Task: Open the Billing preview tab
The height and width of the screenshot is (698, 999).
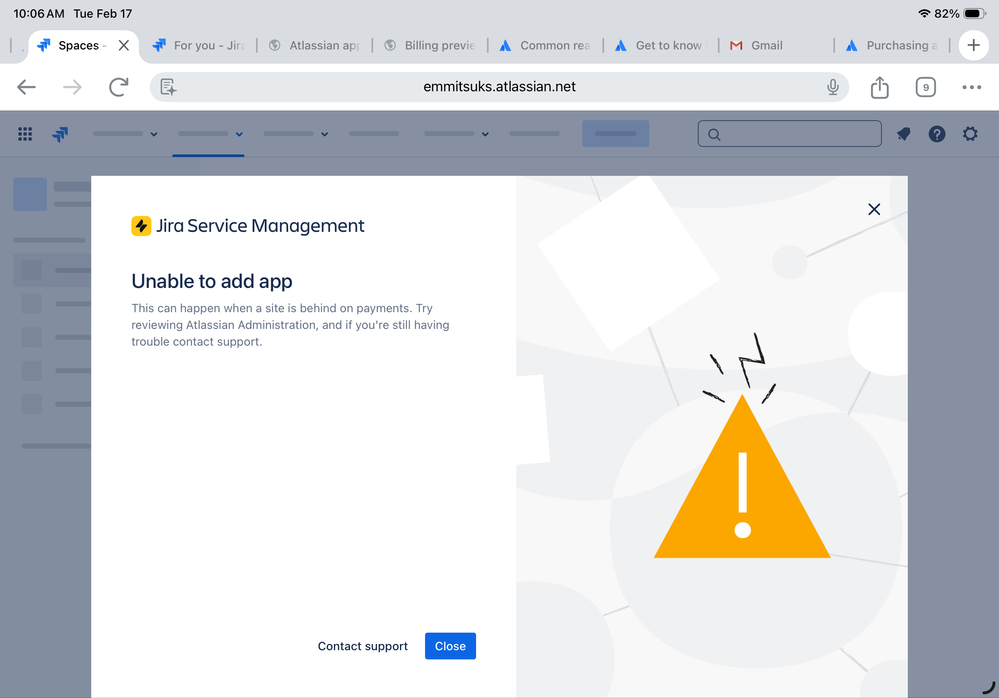Action: point(430,45)
